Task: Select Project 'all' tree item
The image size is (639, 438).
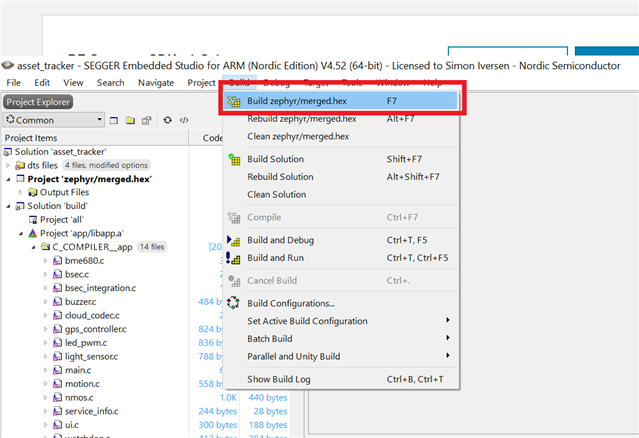Action: (62, 220)
